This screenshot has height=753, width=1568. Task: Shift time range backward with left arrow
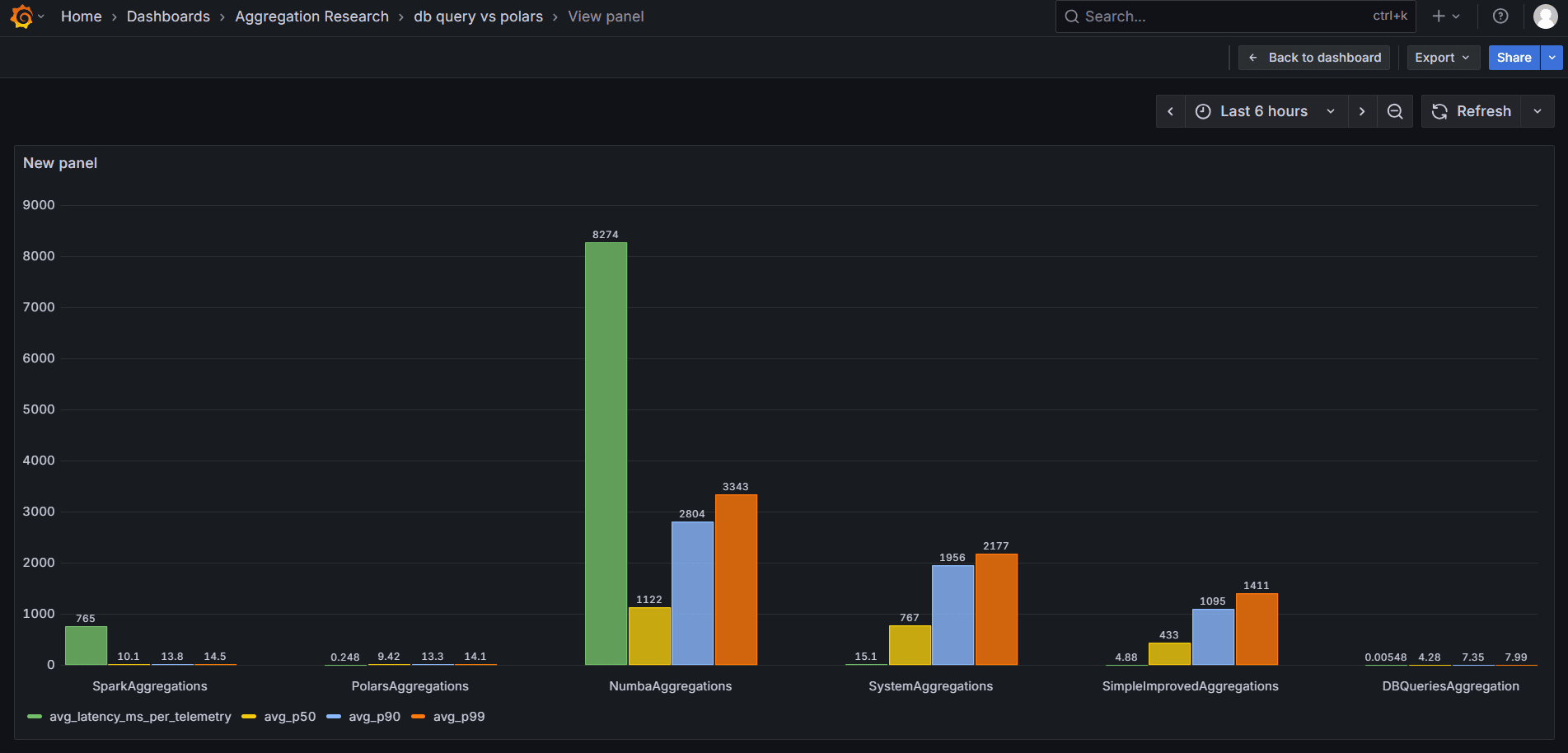pyautogui.click(x=1170, y=111)
